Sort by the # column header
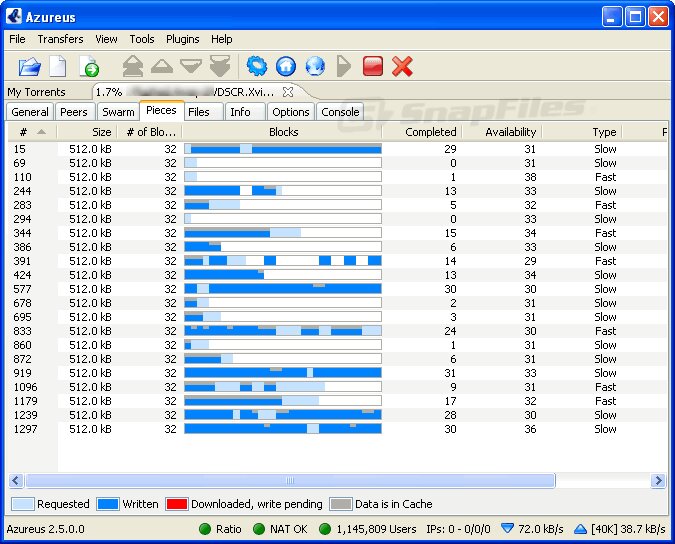This screenshot has width=675, height=544. point(32,132)
